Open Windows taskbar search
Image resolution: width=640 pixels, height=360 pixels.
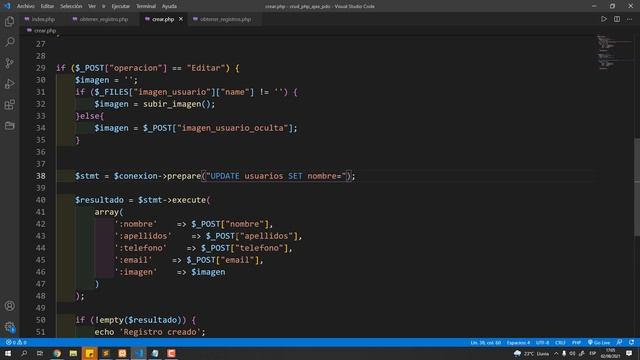coord(24,353)
